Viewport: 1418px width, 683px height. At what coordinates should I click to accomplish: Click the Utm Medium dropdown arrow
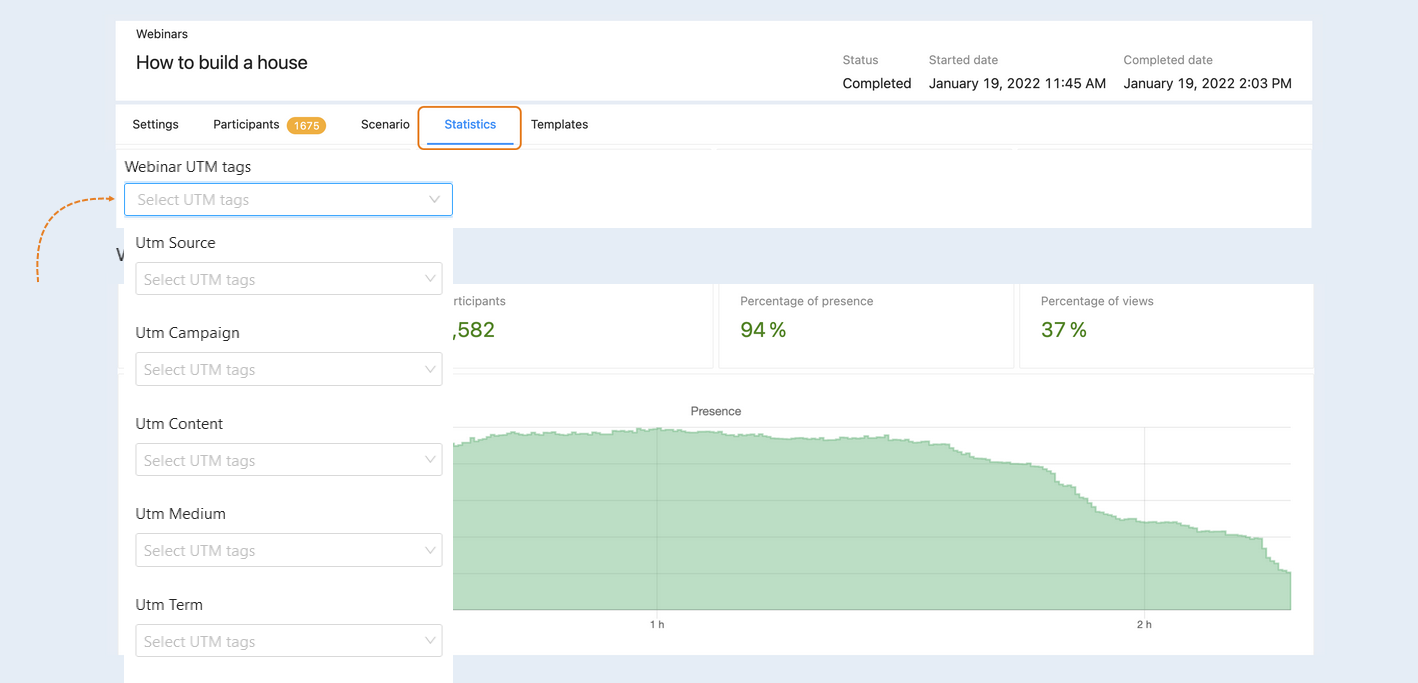pos(430,550)
